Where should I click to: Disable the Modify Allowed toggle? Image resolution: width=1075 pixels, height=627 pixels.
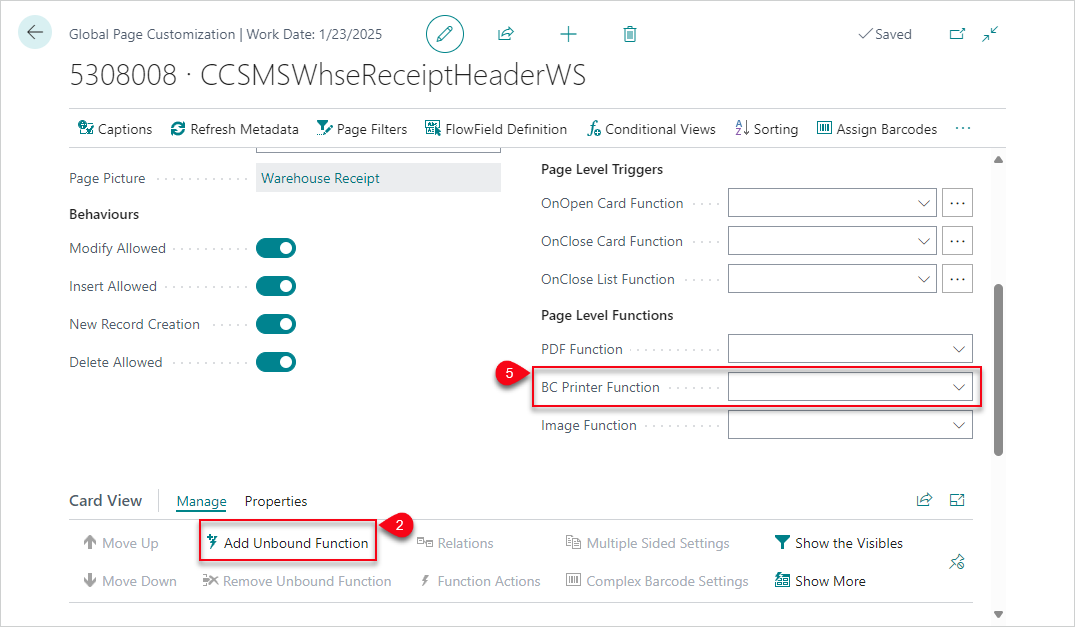pos(275,247)
